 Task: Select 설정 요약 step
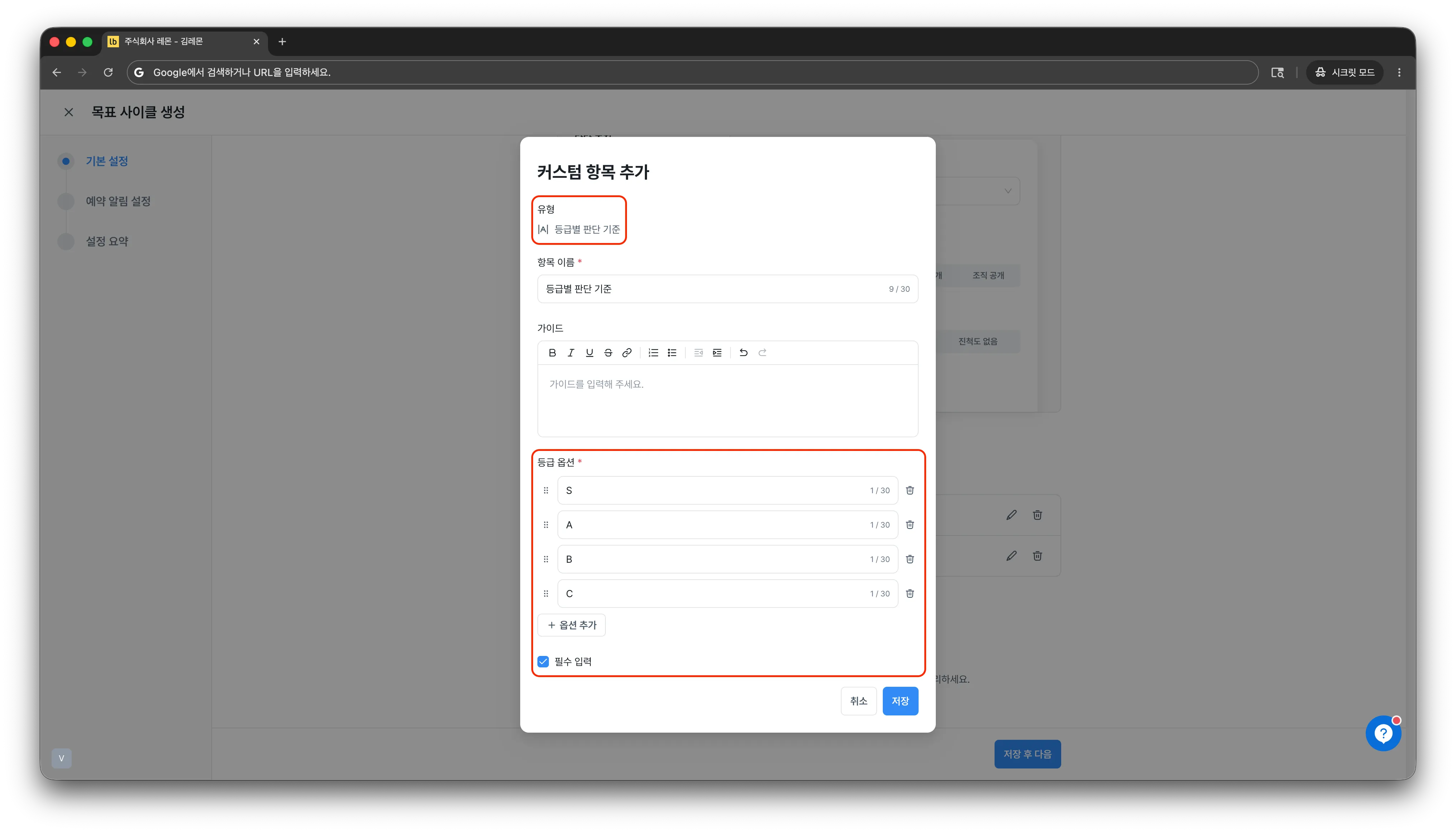(x=107, y=242)
